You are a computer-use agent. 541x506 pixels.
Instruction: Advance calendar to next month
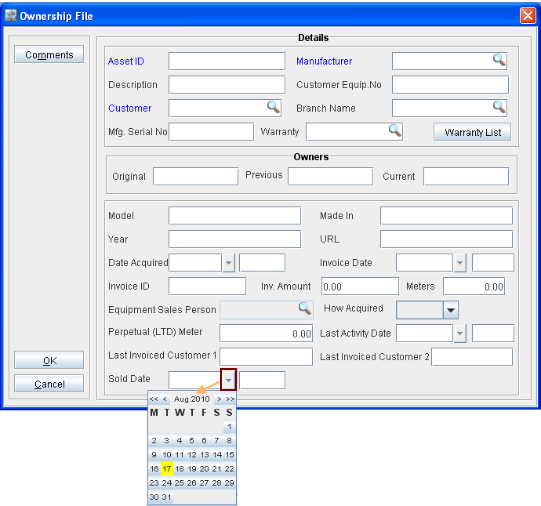[219, 399]
